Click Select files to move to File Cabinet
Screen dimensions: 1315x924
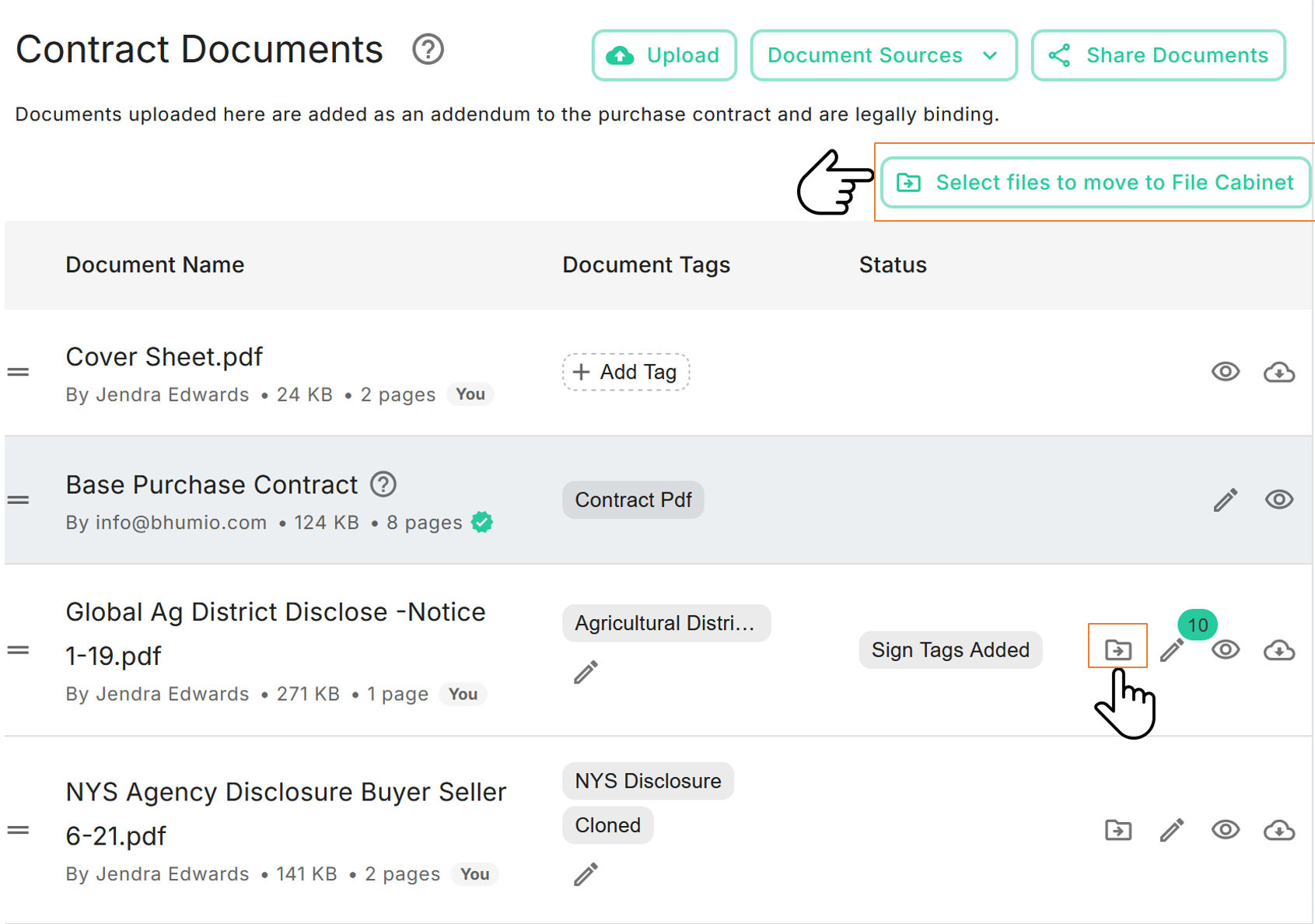[1096, 183]
